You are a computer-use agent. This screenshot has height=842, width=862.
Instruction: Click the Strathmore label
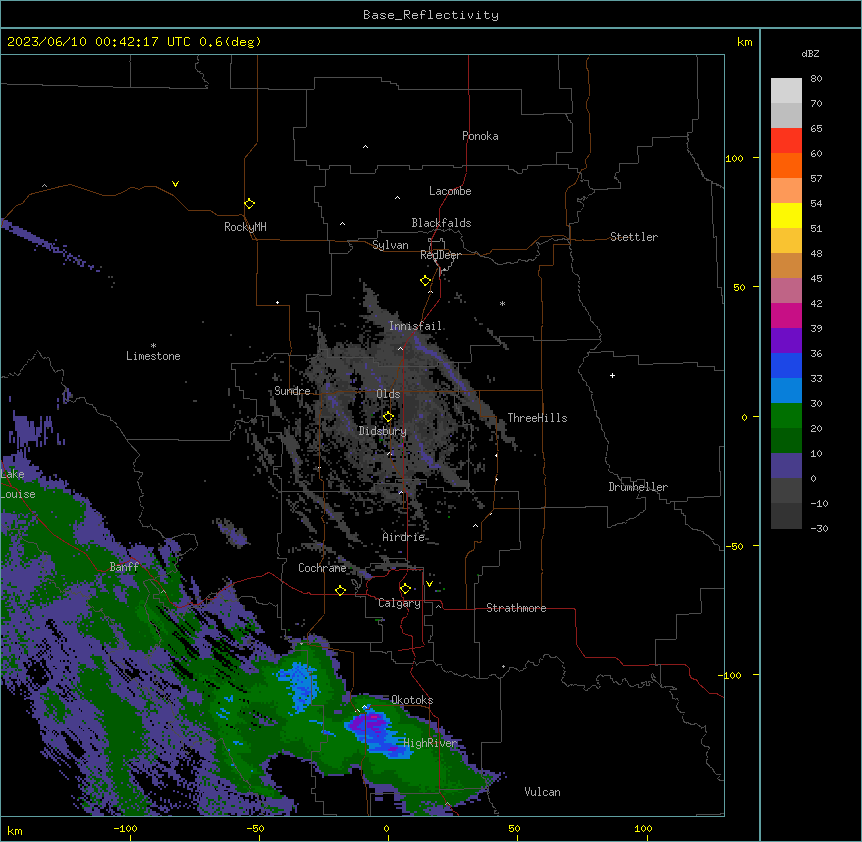pos(516,608)
